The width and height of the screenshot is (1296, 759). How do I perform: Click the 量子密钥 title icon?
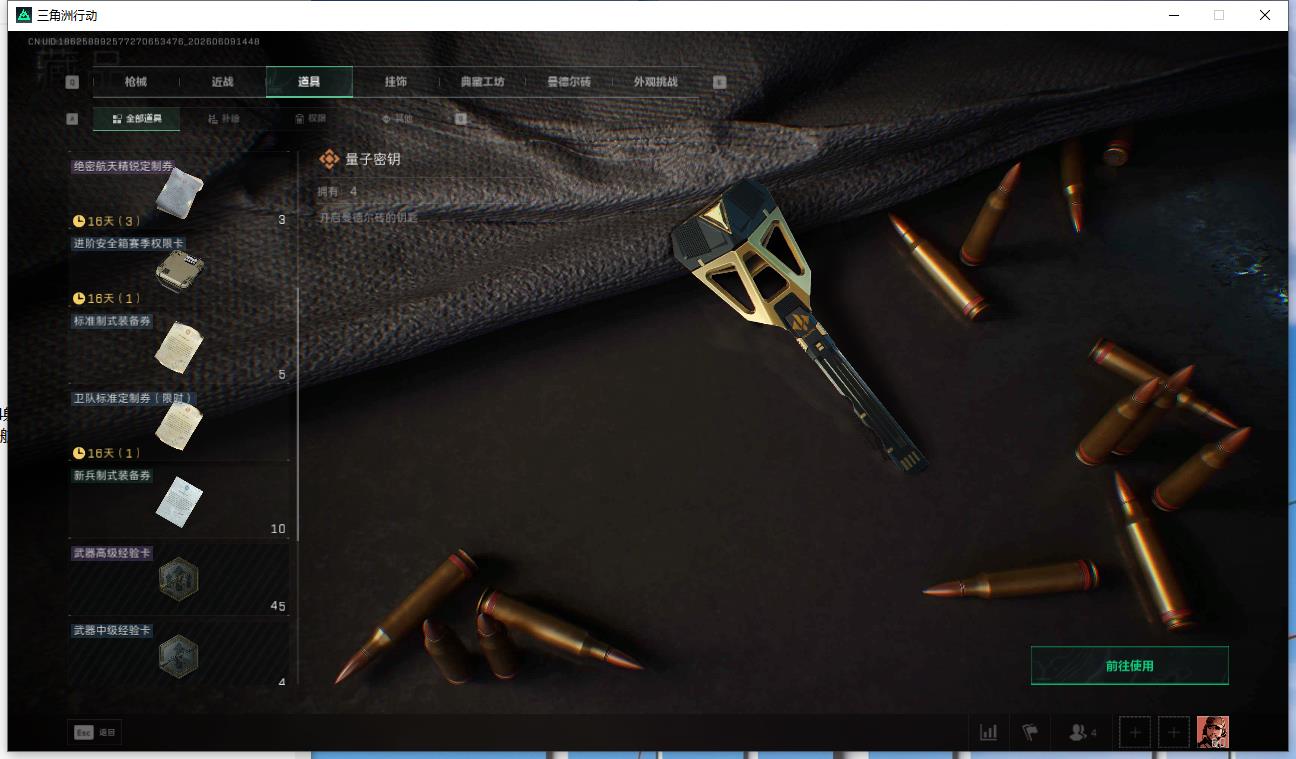329,159
